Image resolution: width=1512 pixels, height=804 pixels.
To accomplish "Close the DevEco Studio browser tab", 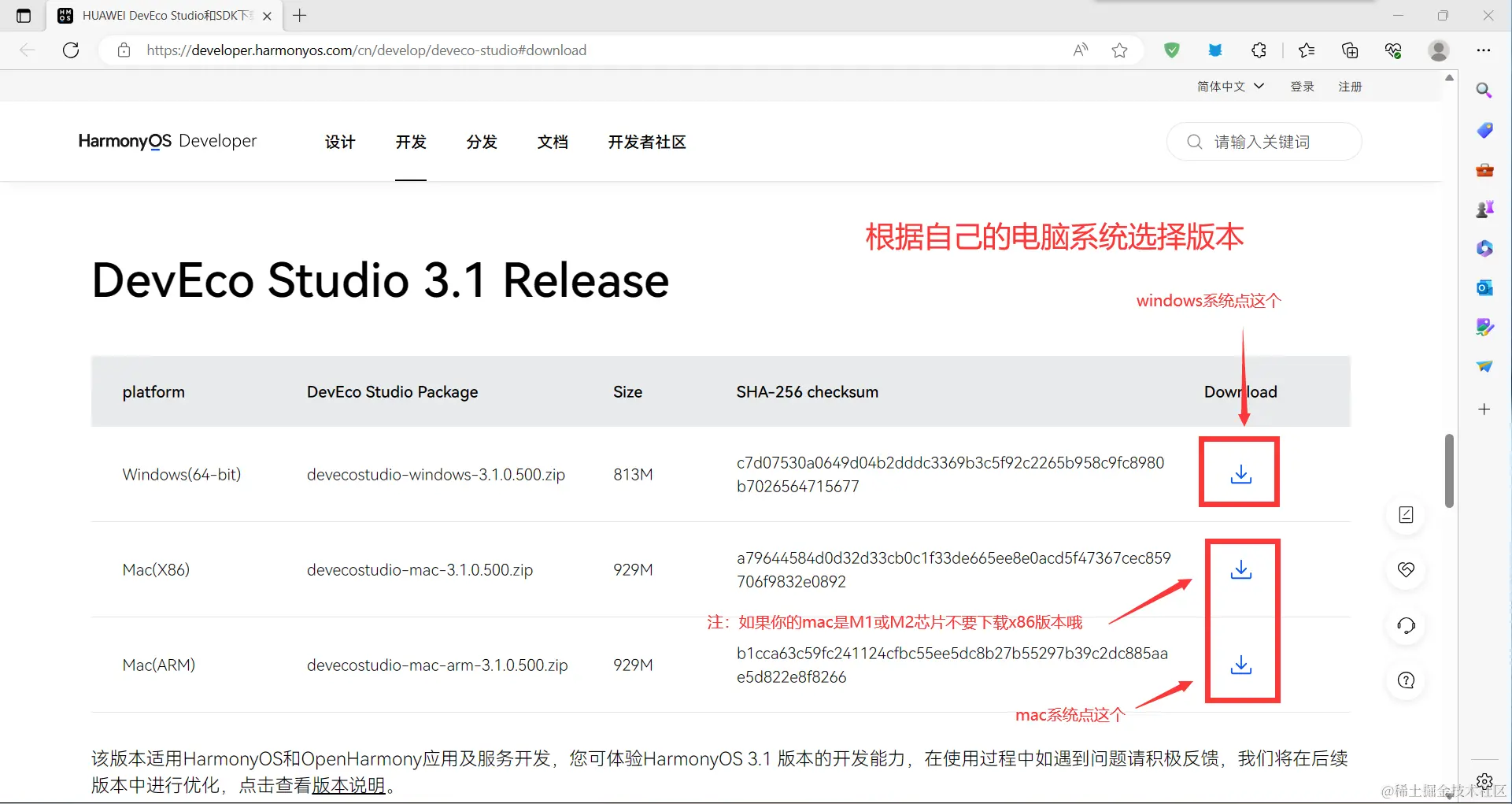I will point(267,16).
